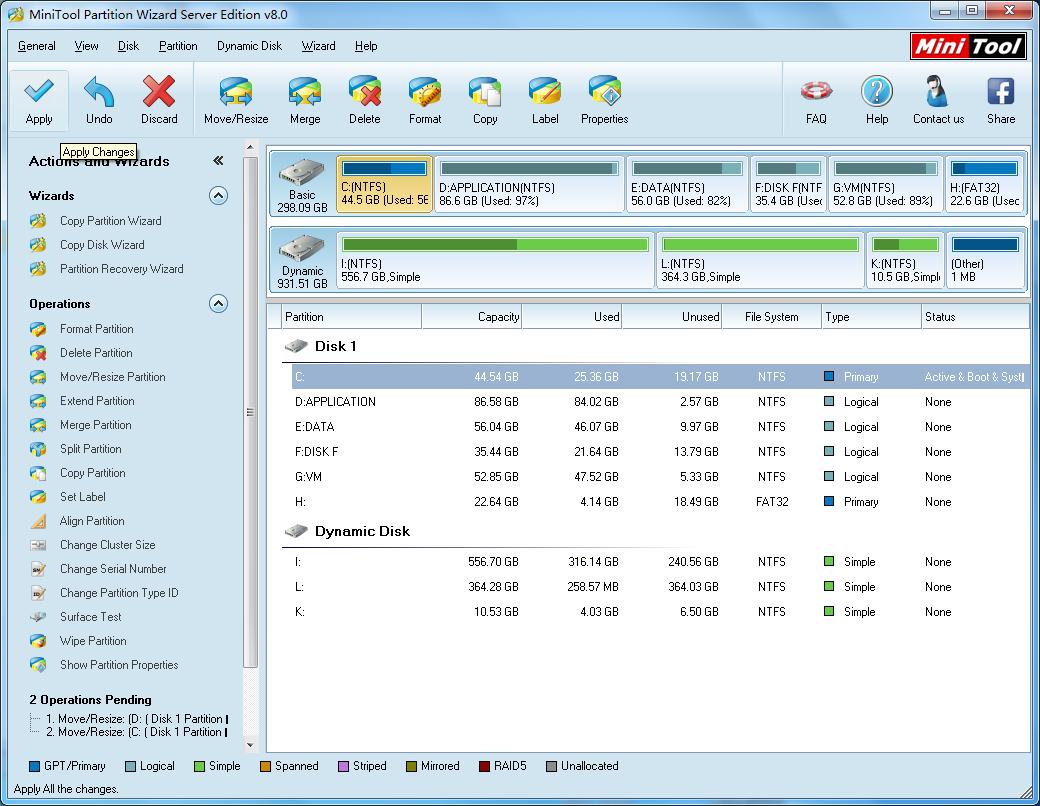Open the Disk menu
The image size is (1040, 806).
click(128, 46)
